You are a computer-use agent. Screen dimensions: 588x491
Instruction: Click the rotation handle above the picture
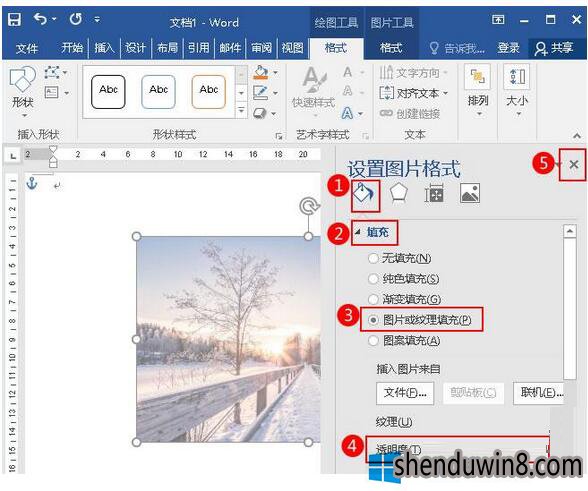point(309,206)
